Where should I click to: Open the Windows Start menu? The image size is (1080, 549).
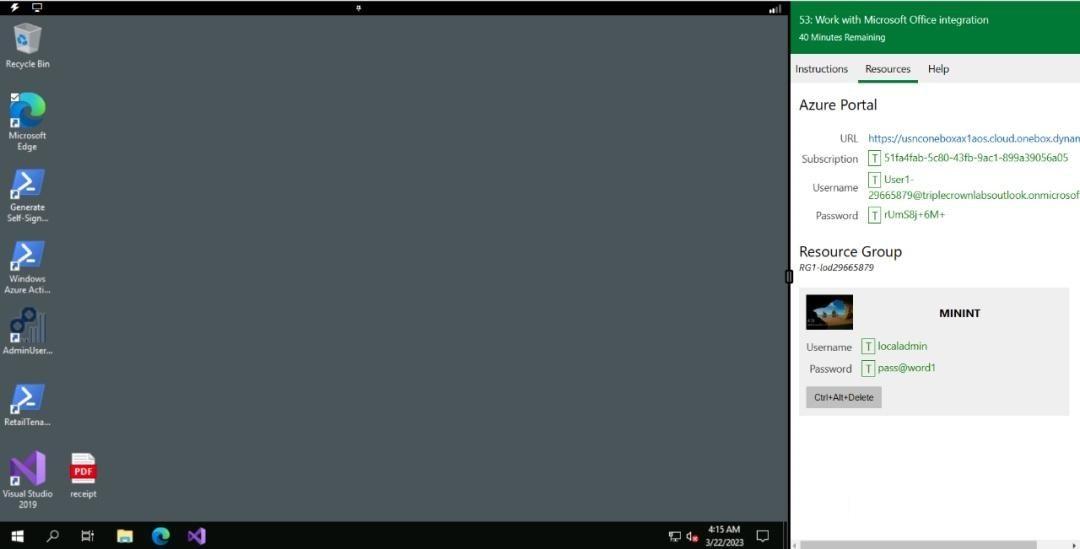17,536
